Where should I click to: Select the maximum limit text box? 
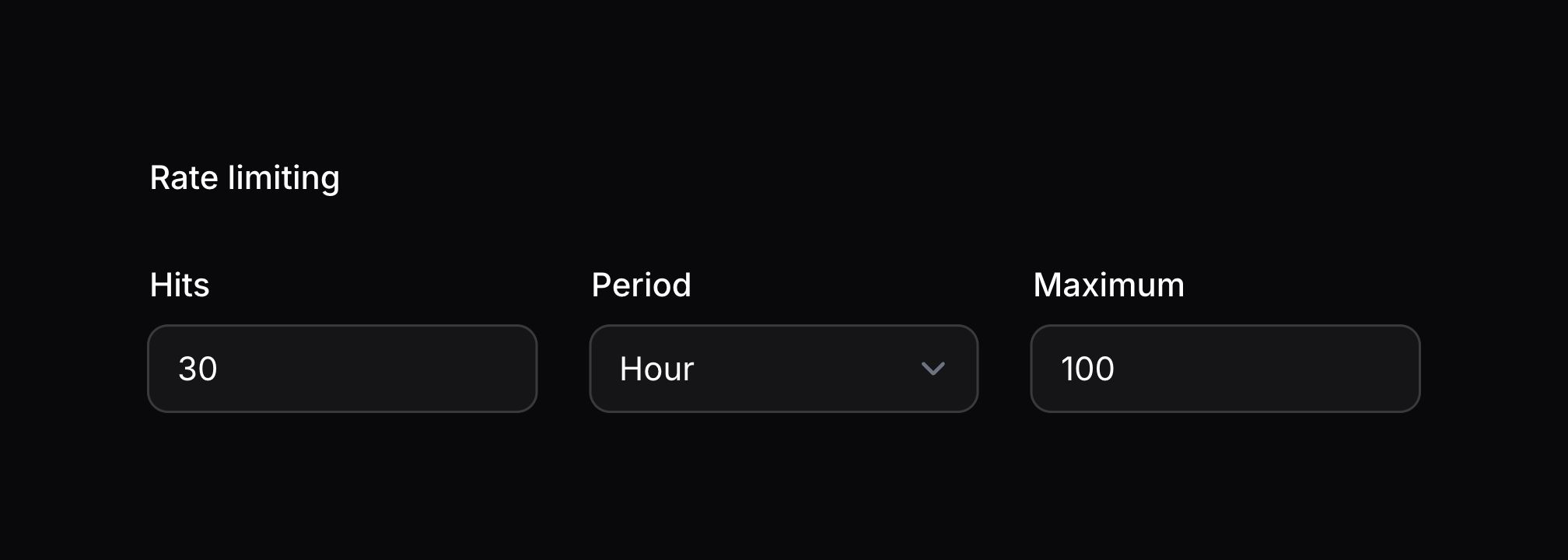1225,369
